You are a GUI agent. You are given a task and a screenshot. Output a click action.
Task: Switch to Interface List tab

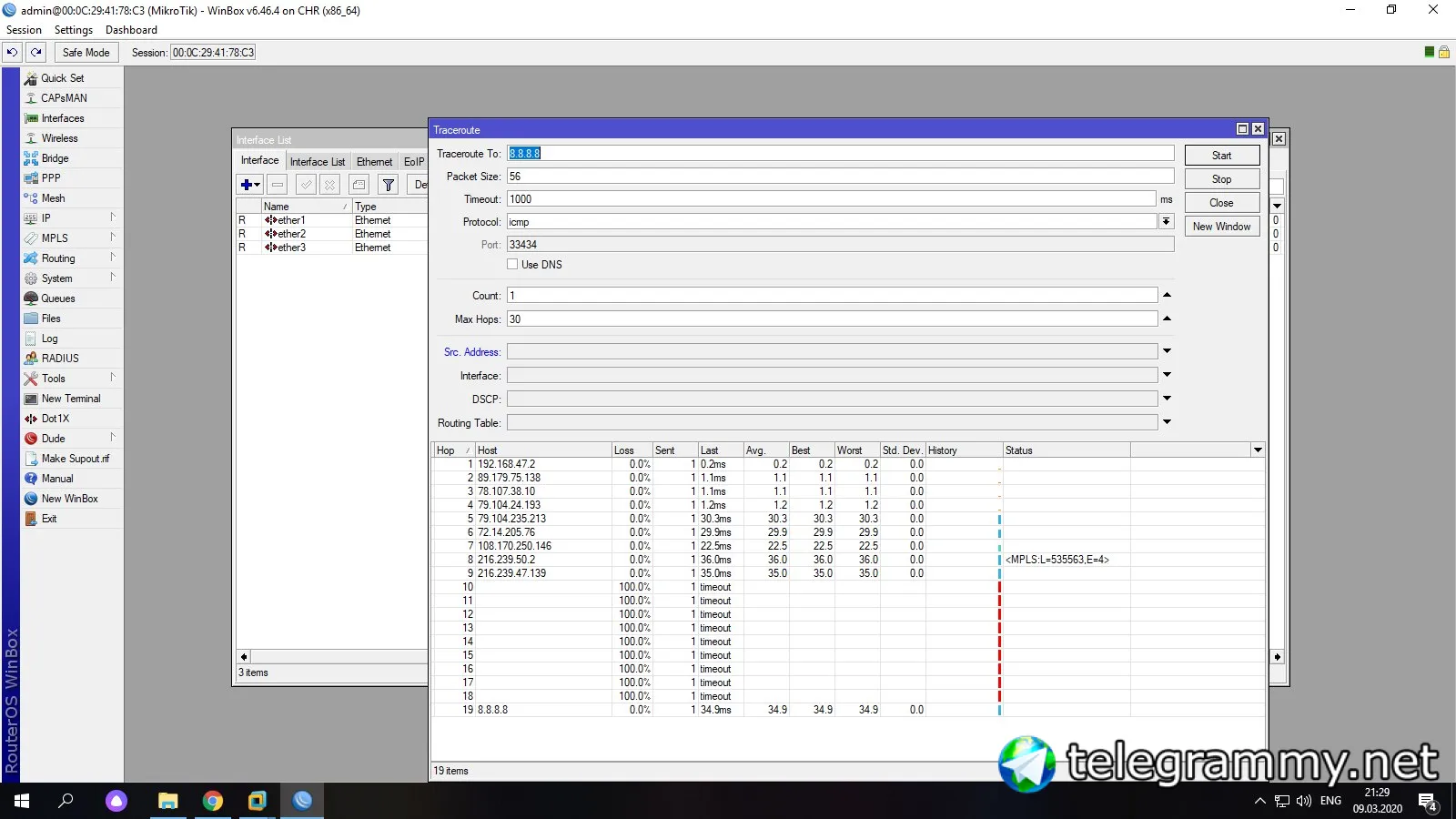pyautogui.click(x=318, y=162)
